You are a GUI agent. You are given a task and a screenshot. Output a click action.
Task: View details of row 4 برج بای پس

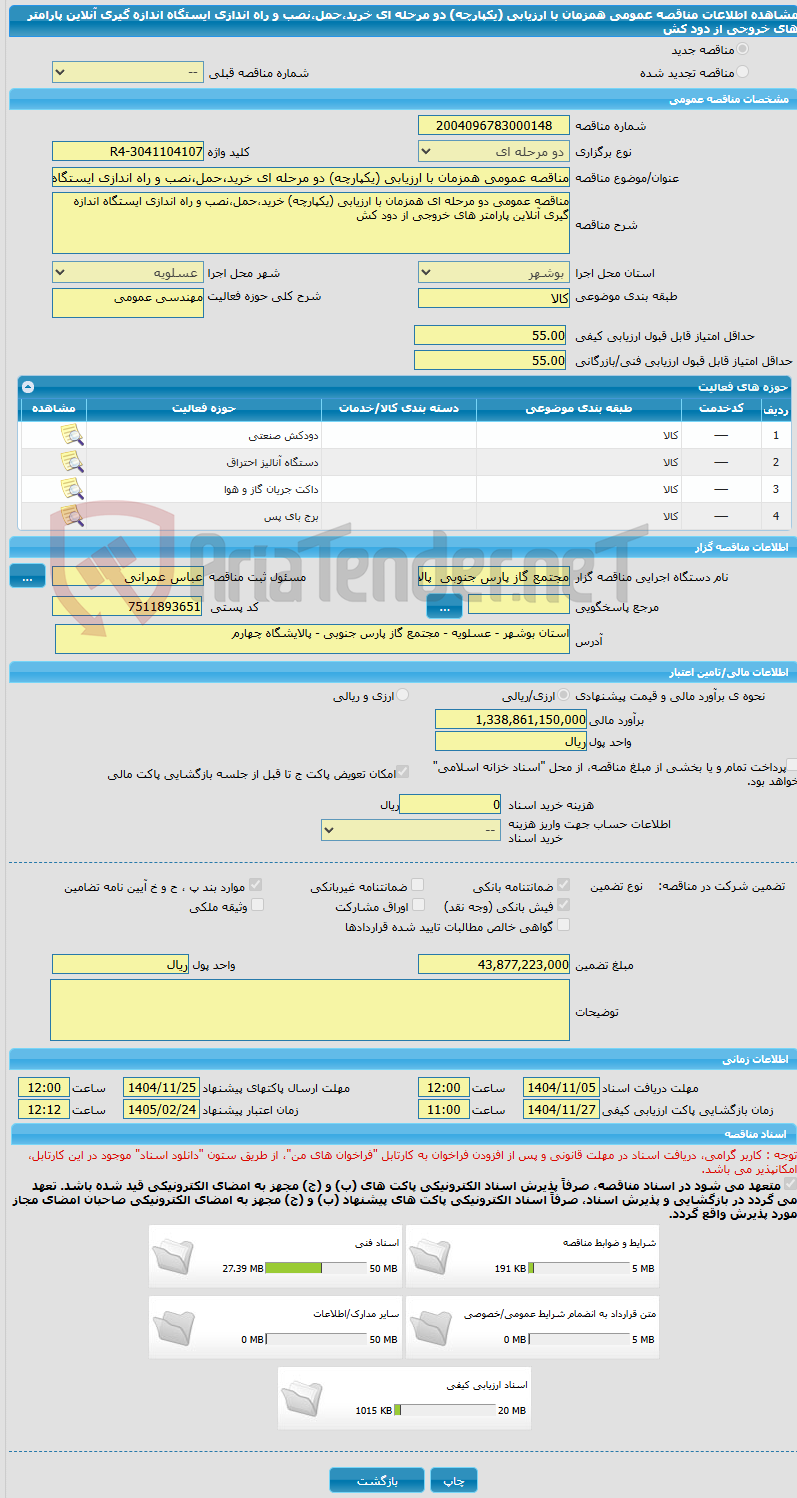tap(71, 516)
